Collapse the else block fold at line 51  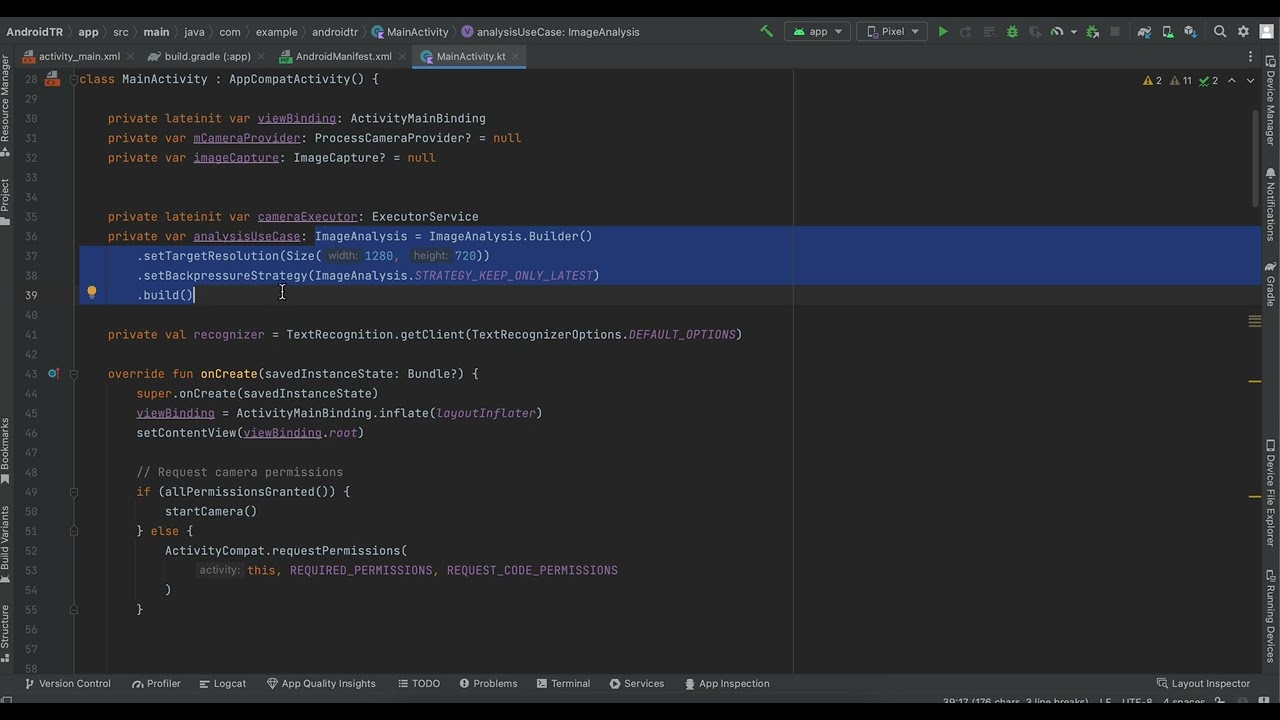pos(74,531)
